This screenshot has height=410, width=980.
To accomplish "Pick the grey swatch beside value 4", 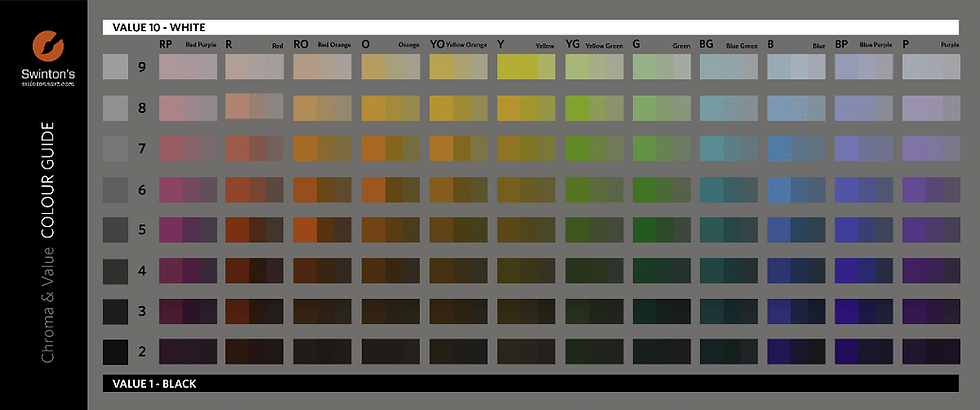I will click(115, 271).
